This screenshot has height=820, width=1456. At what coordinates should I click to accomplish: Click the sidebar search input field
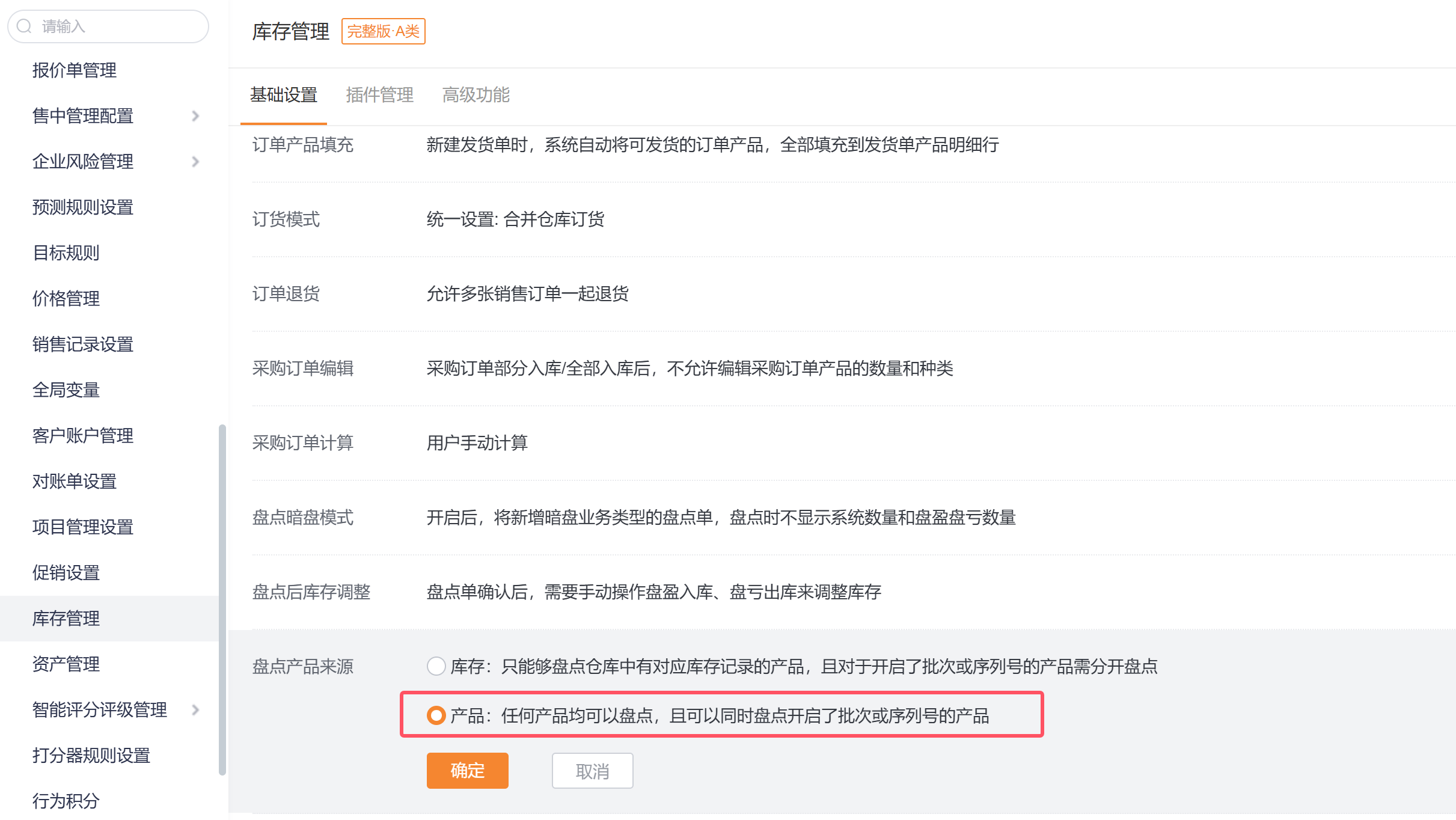point(120,26)
